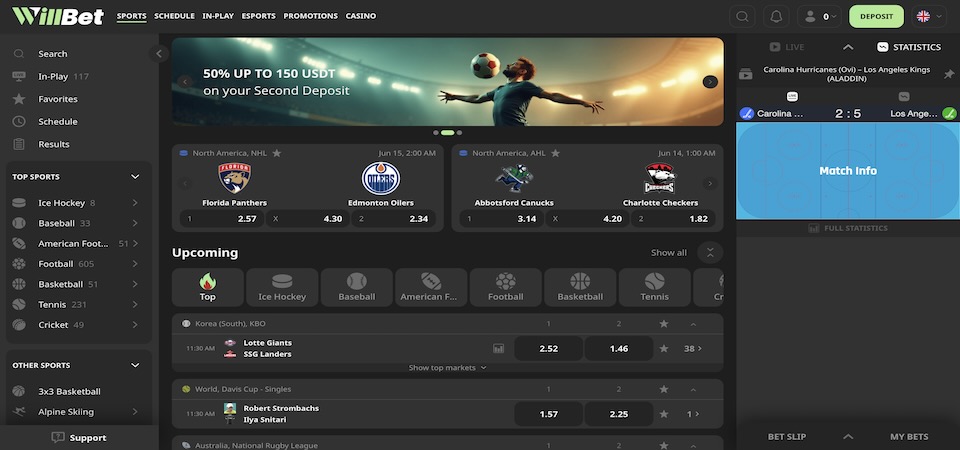Bet on Edmonton Oilers at 2.34

[x=393, y=219]
